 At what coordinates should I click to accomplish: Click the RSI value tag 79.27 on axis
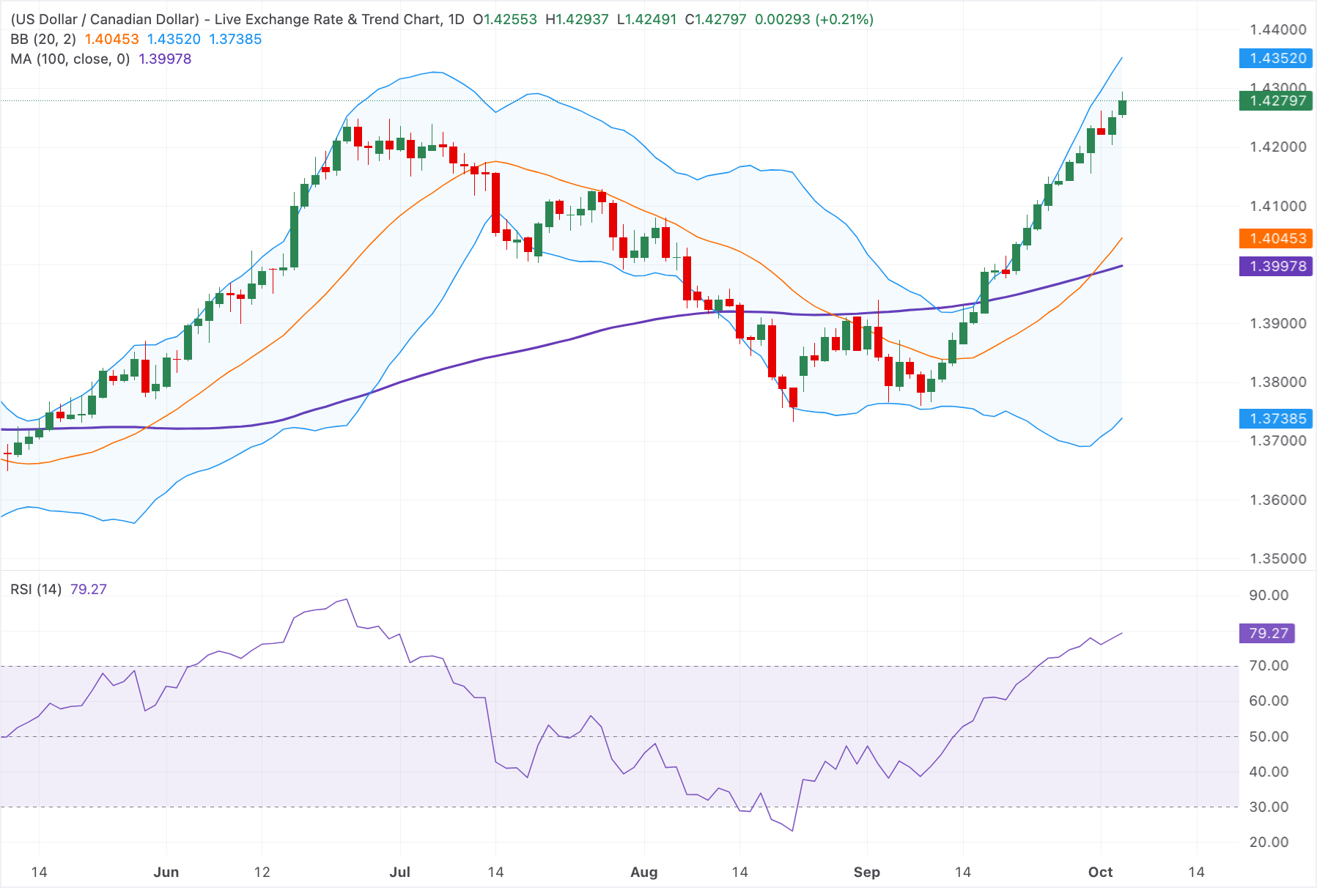click(x=1267, y=633)
